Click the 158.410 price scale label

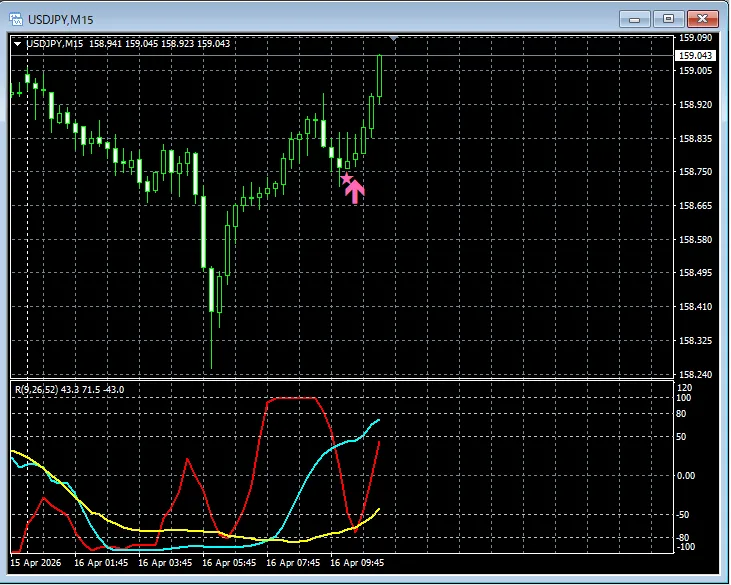pos(696,307)
